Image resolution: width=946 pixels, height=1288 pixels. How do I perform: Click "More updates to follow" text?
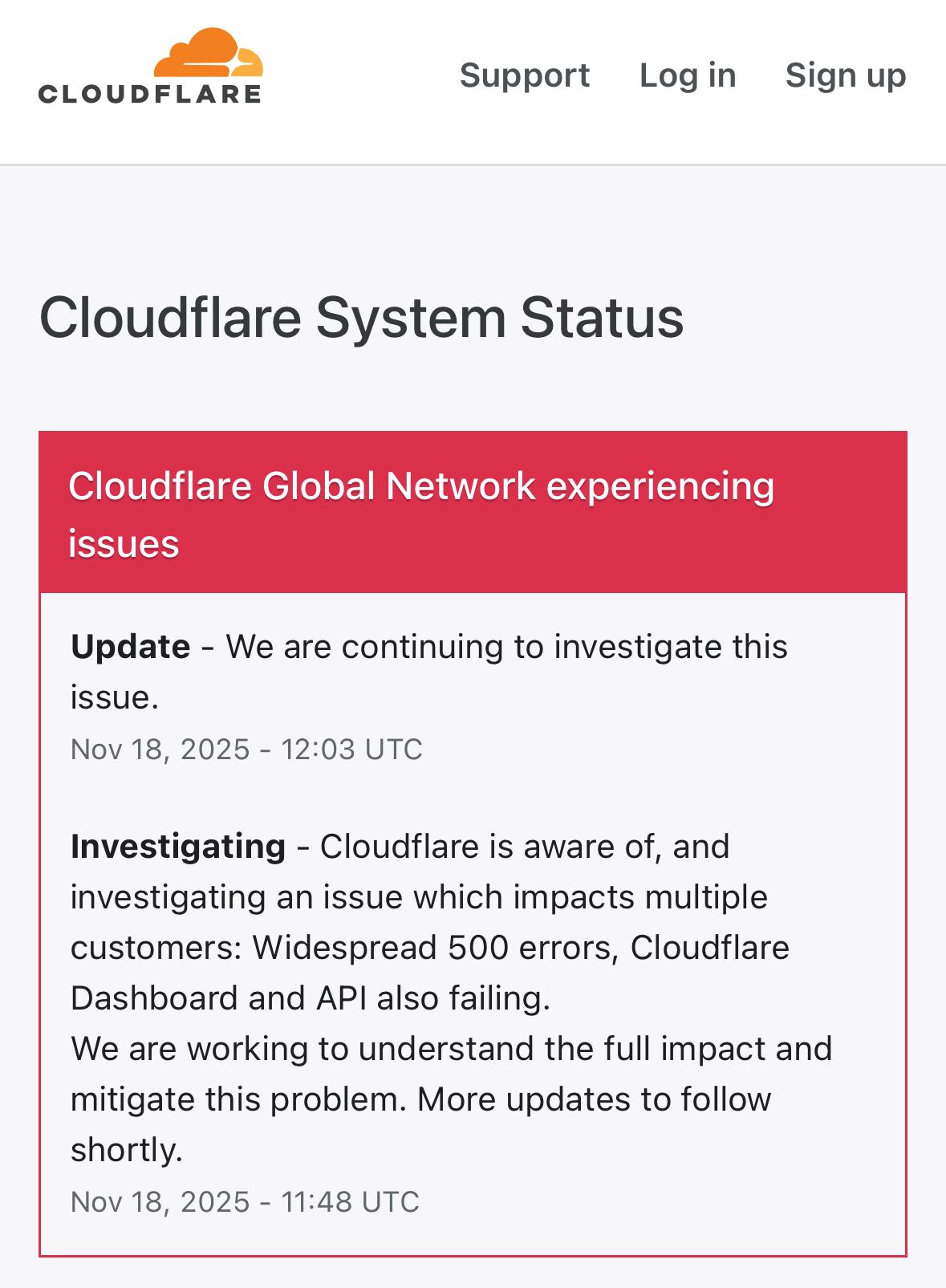(x=594, y=1099)
